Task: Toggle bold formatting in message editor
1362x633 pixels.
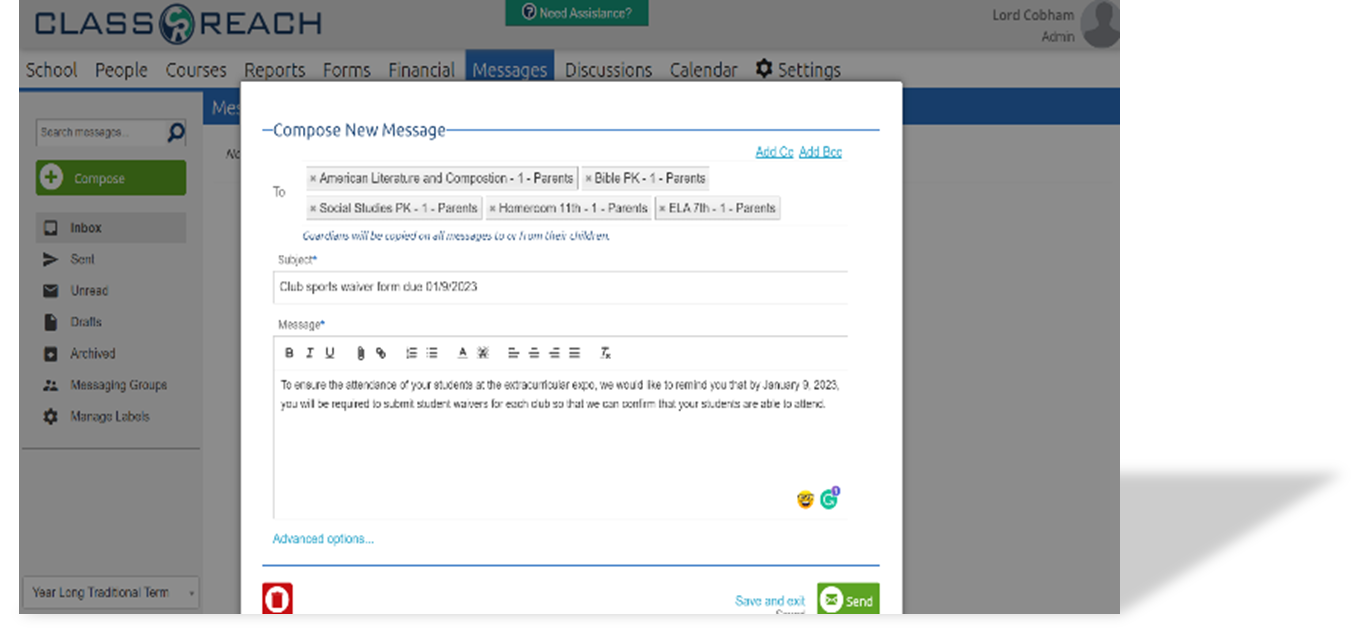Action: pyautogui.click(x=289, y=353)
